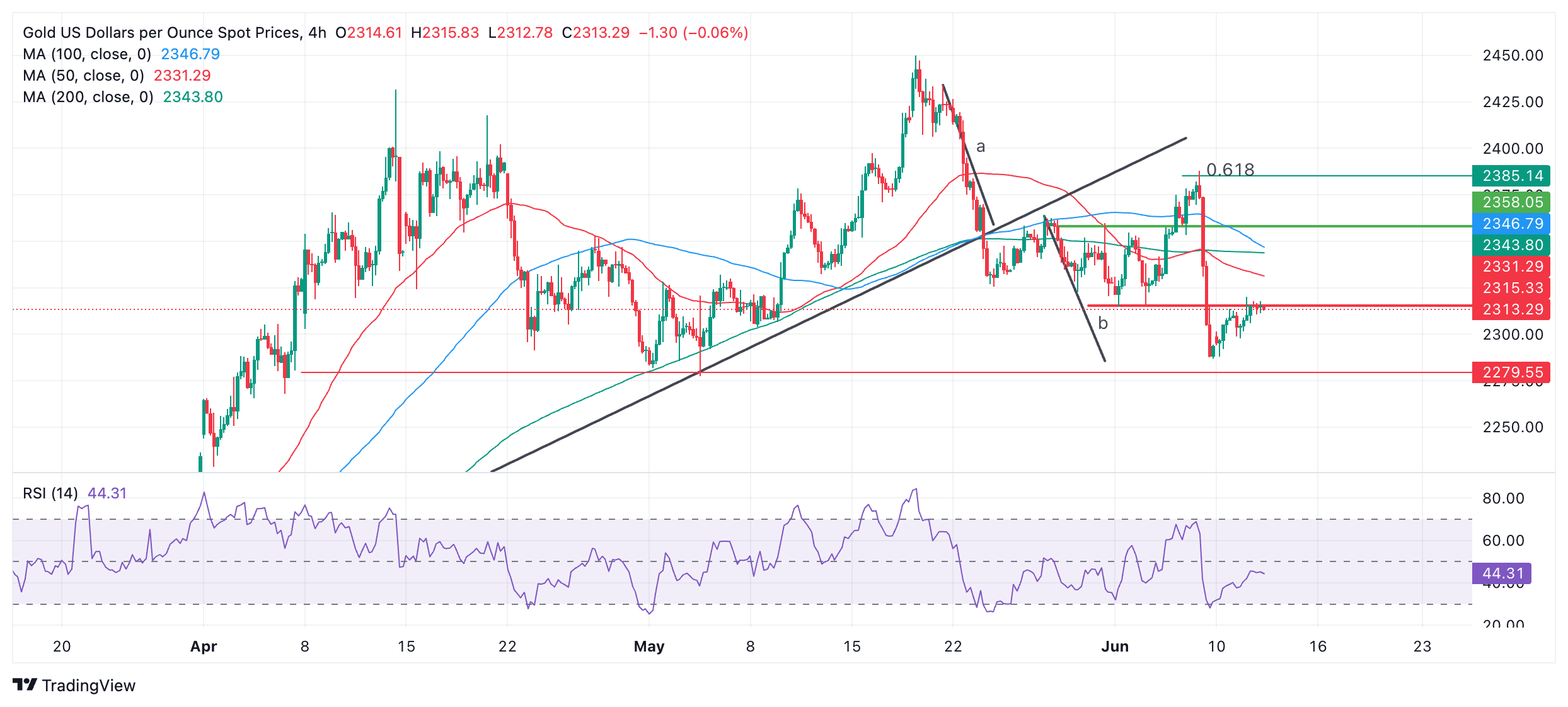Click the 2385.14 Fibonacci price tag

1511,176
